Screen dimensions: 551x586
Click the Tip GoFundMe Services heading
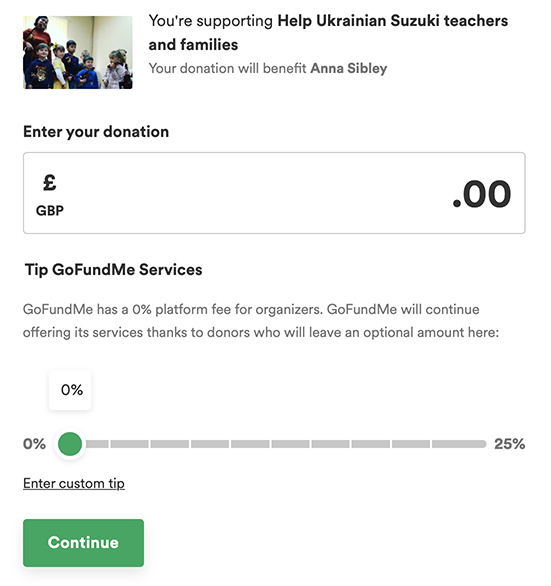(x=114, y=270)
